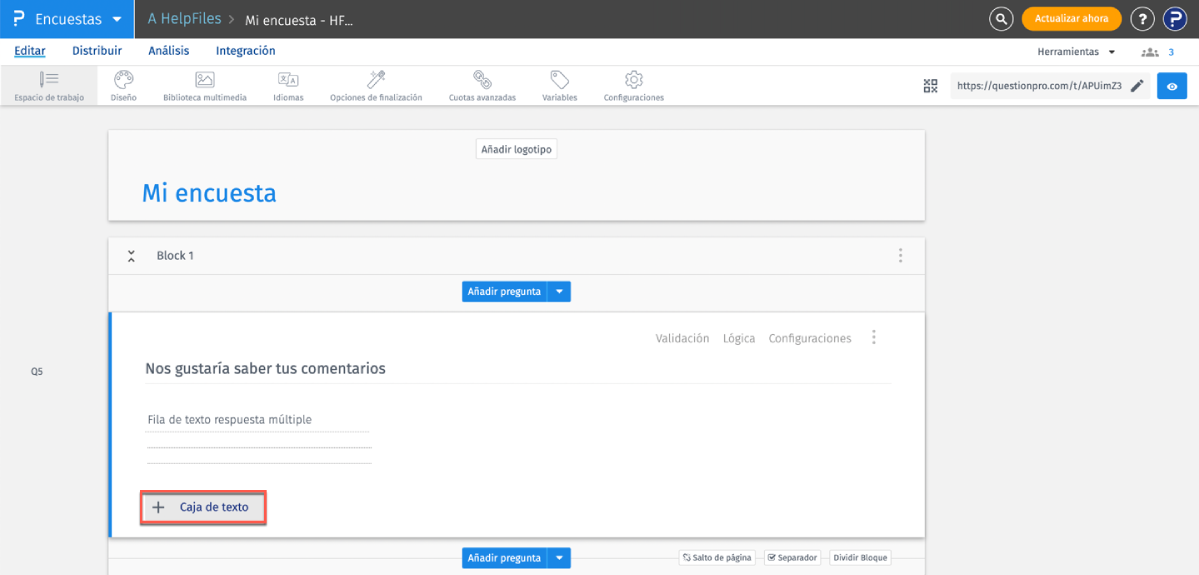1199x575 pixels.
Task: Click the Actualizar ahora button
Action: click(x=1070, y=19)
